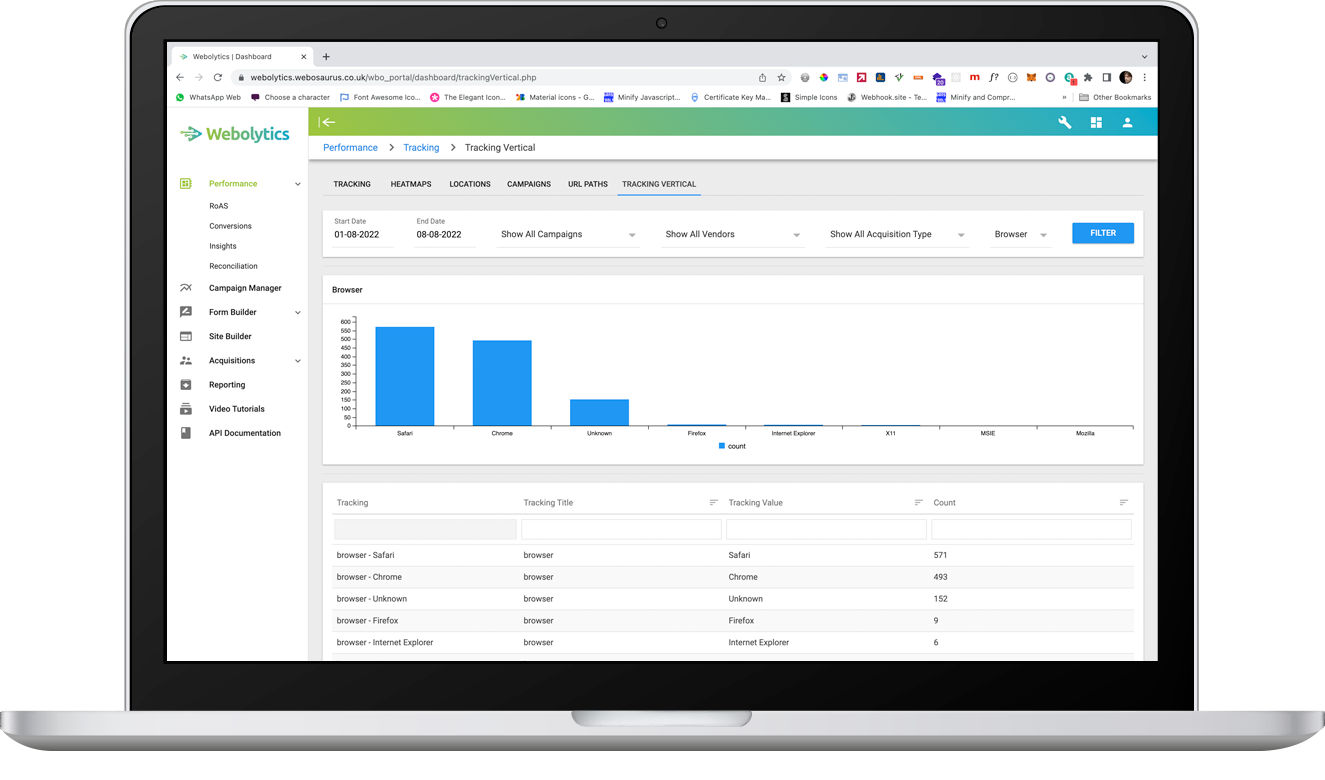This screenshot has height=780, width=1325.
Task: Toggle the count legend below the chart
Action: [731, 446]
